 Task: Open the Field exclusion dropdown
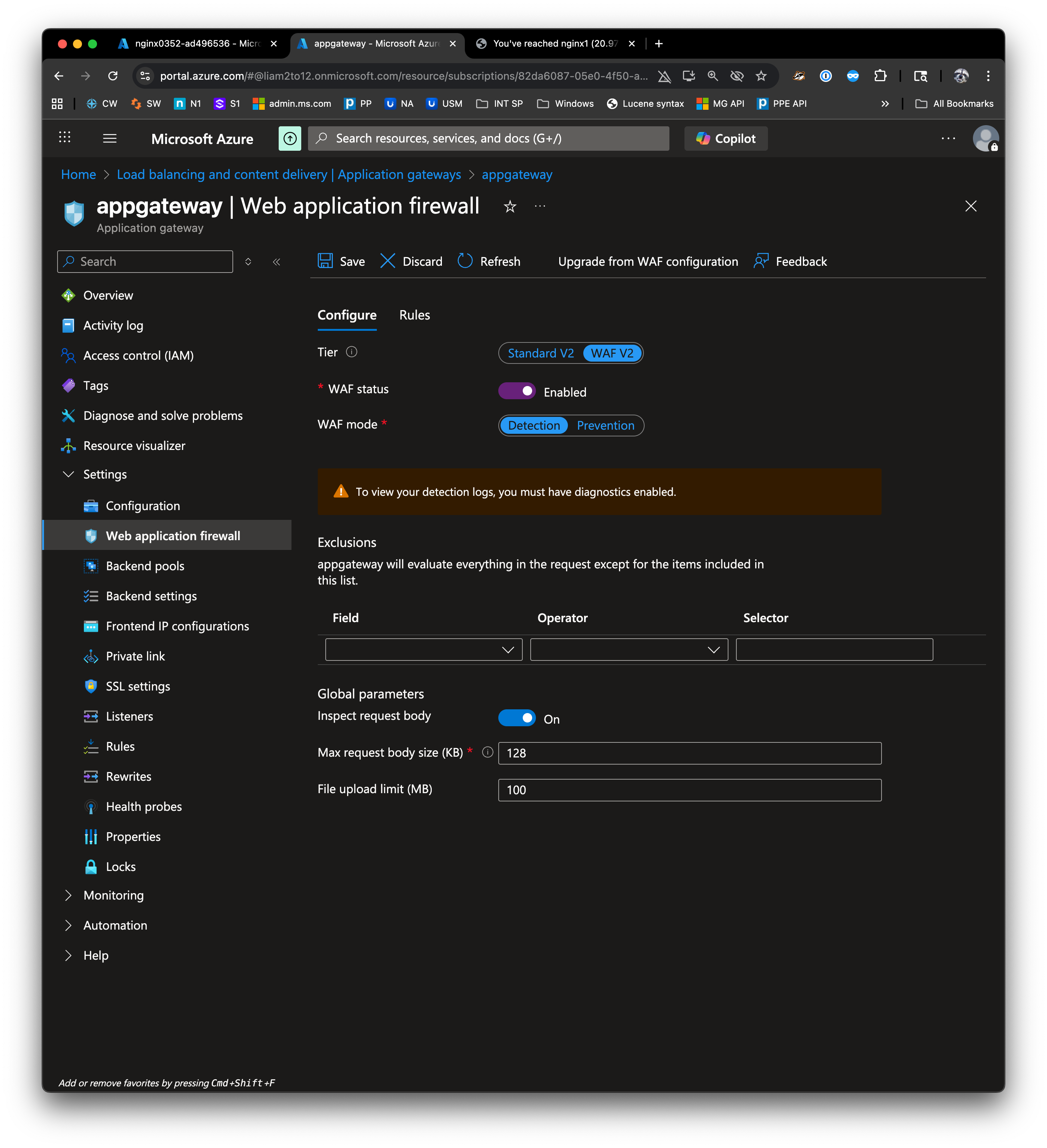[x=423, y=650]
